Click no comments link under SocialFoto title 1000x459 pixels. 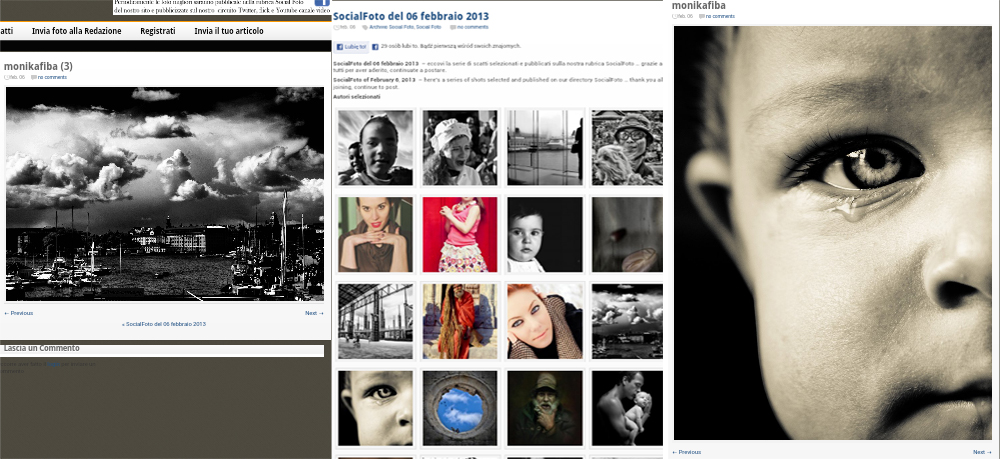pyautogui.click(x=473, y=27)
